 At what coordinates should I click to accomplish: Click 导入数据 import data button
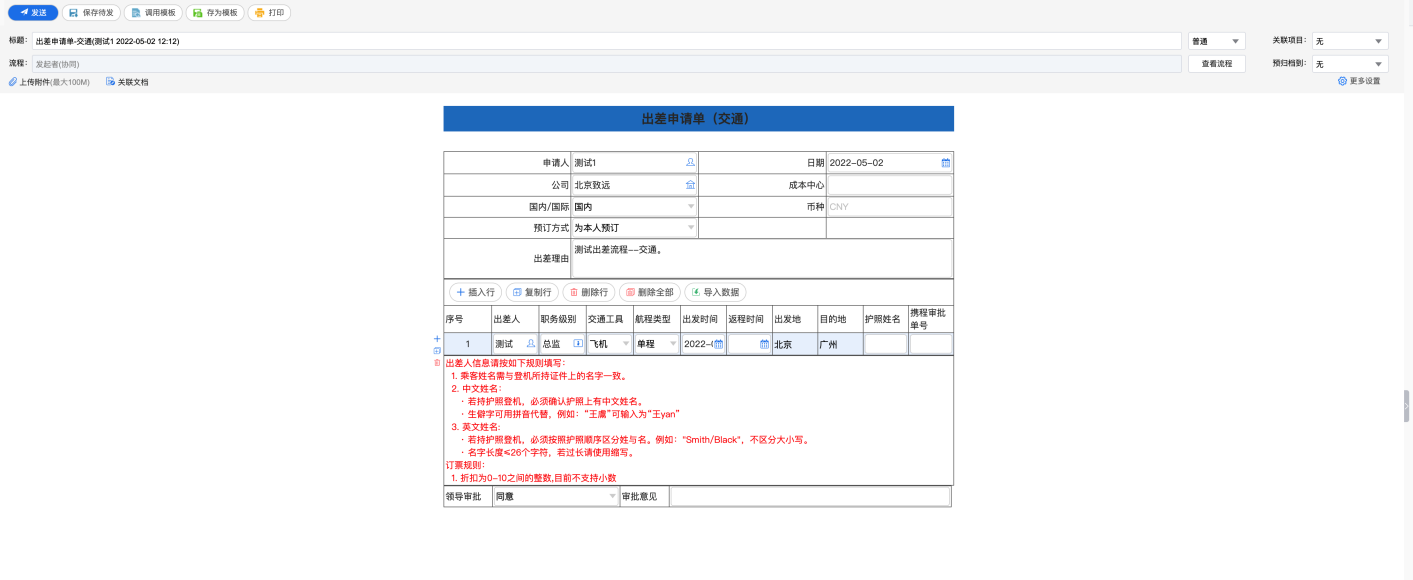tap(715, 292)
